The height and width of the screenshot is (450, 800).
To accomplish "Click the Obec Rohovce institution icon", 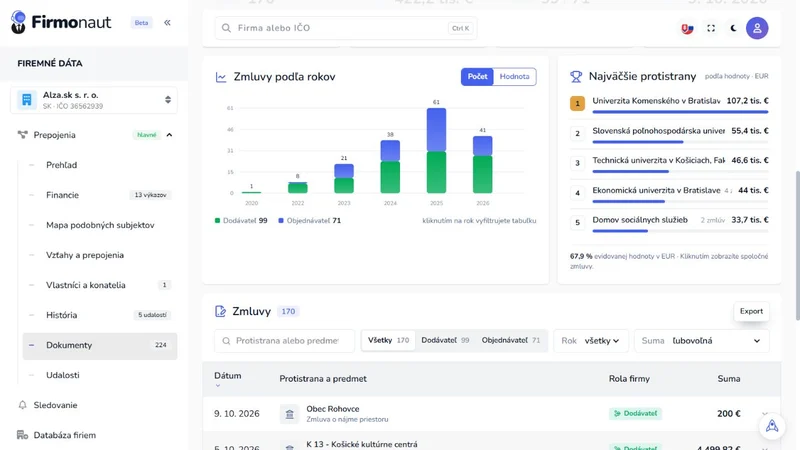I will [289, 414].
